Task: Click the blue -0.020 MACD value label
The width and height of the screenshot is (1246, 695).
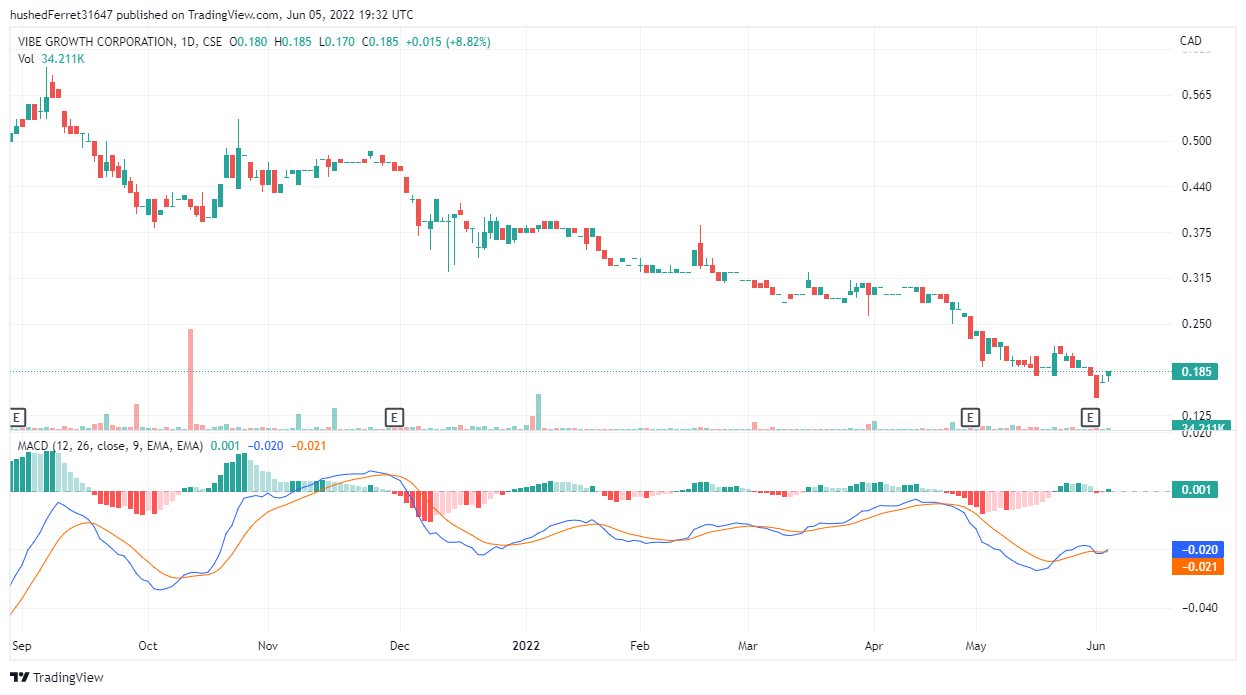Action: pos(1197,550)
